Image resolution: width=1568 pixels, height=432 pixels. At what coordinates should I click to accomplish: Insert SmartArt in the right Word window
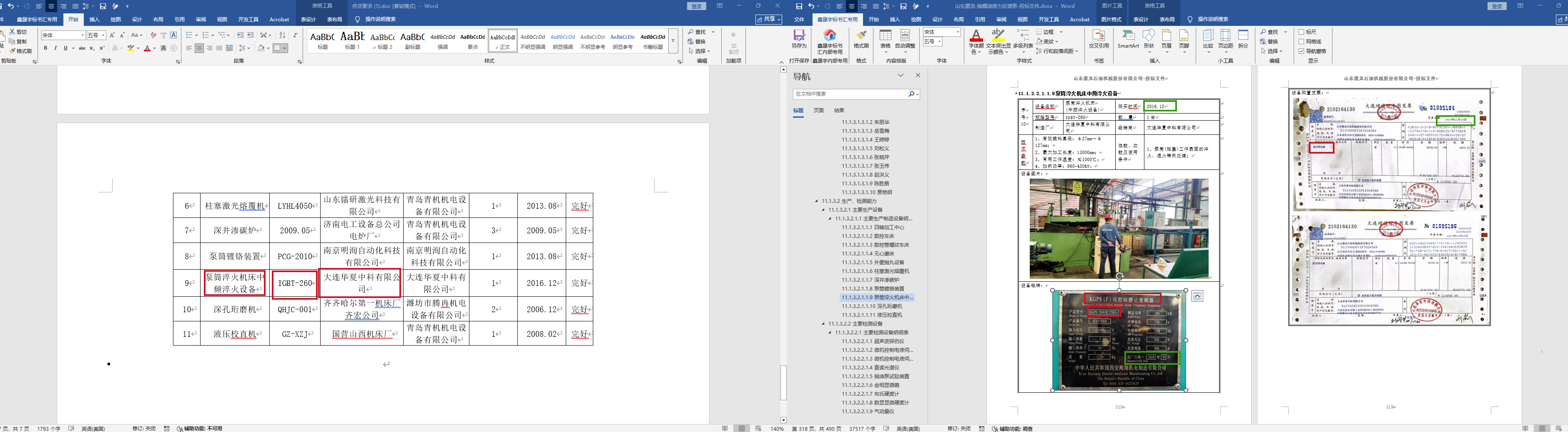(1128, 40)
